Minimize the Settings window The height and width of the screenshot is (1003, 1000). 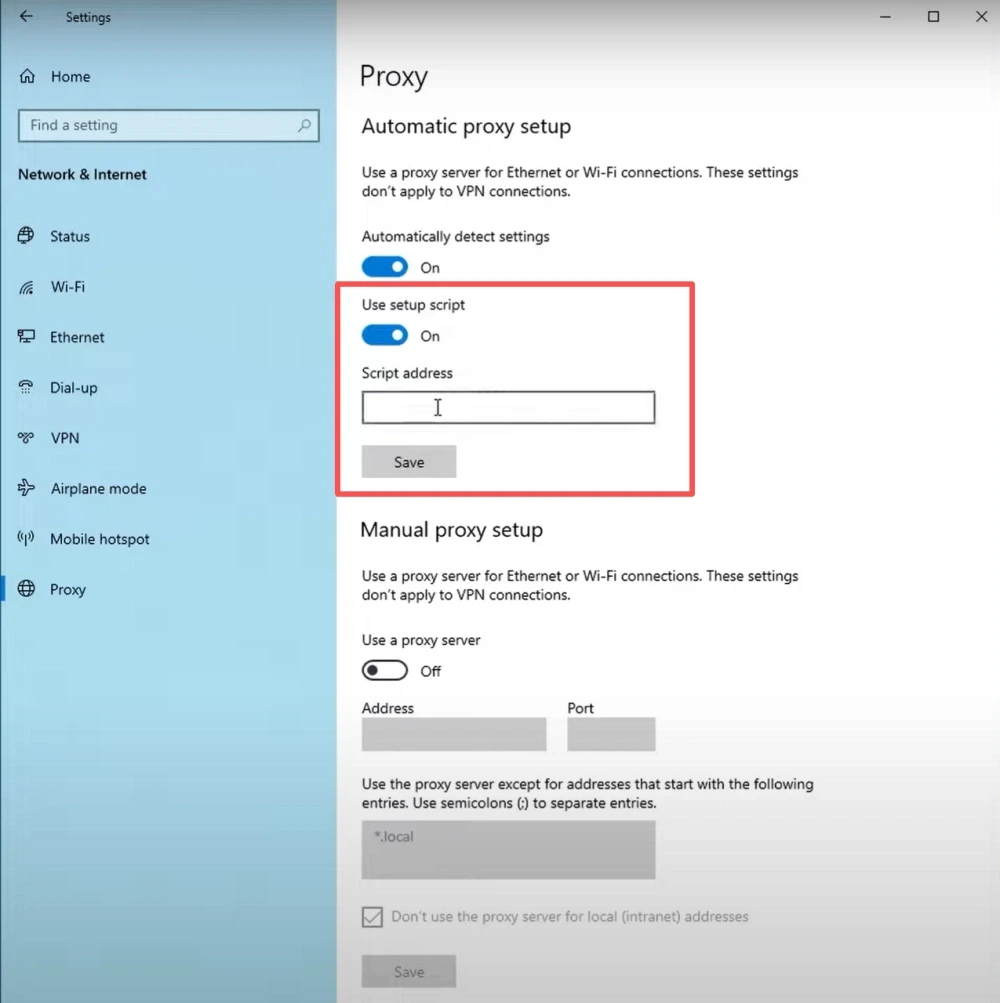[x=885, y=17]
